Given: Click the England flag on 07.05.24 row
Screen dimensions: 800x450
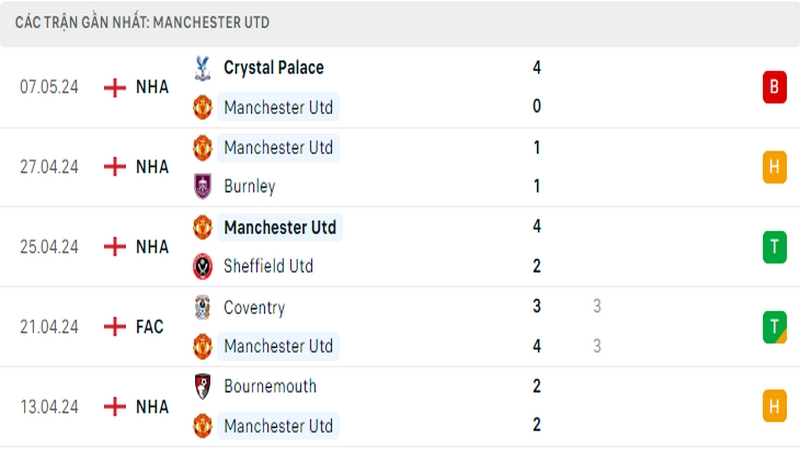Looking at the screenshot, I should 115,88.
